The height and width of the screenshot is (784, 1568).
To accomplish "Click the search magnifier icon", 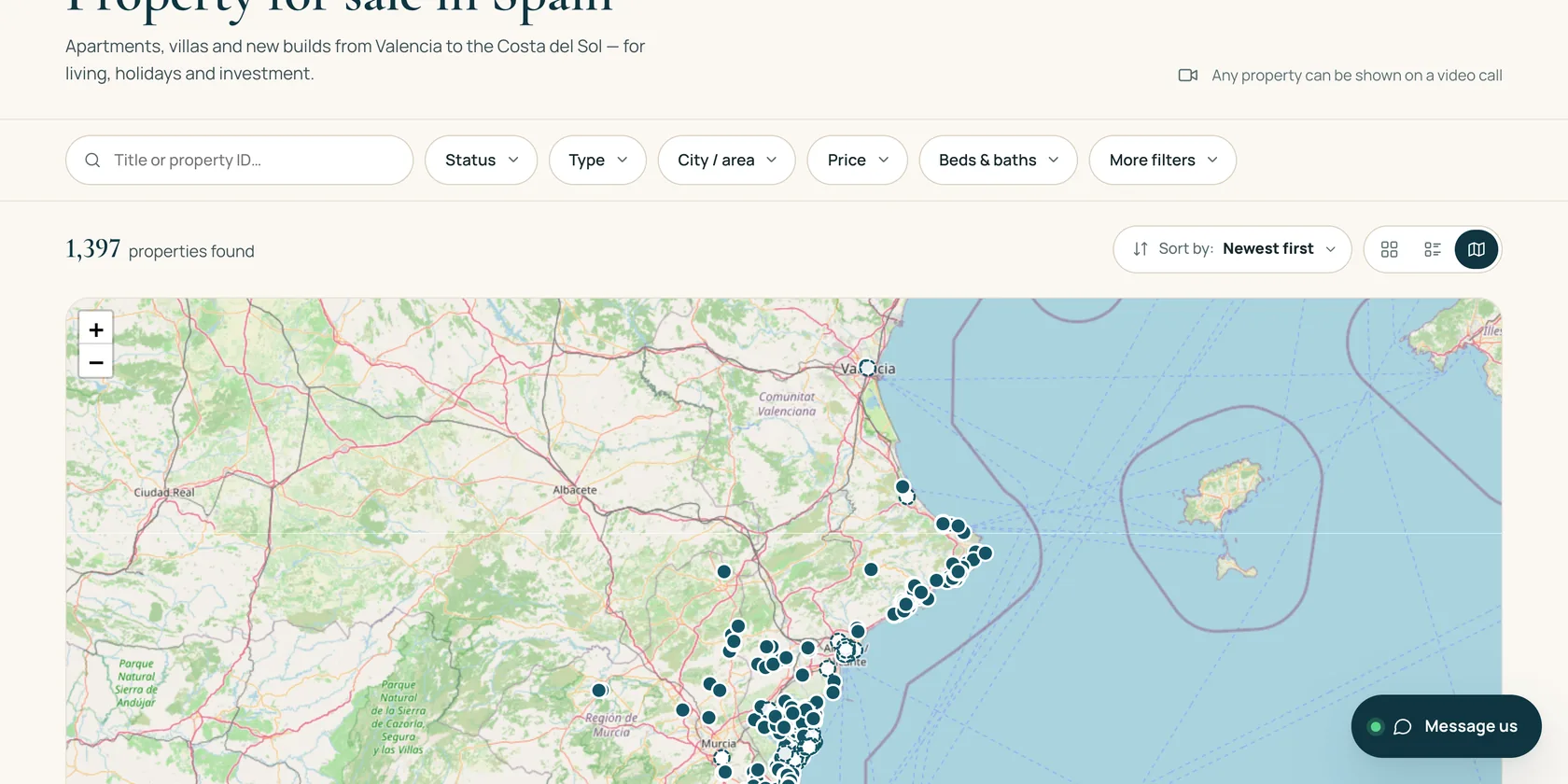I will [92, 161].
